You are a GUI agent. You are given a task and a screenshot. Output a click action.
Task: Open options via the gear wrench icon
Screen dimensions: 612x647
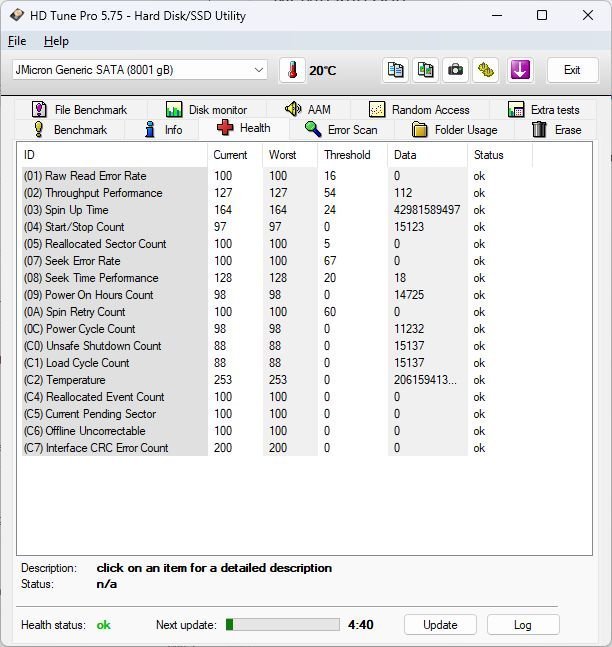click(x=486, y=70)
